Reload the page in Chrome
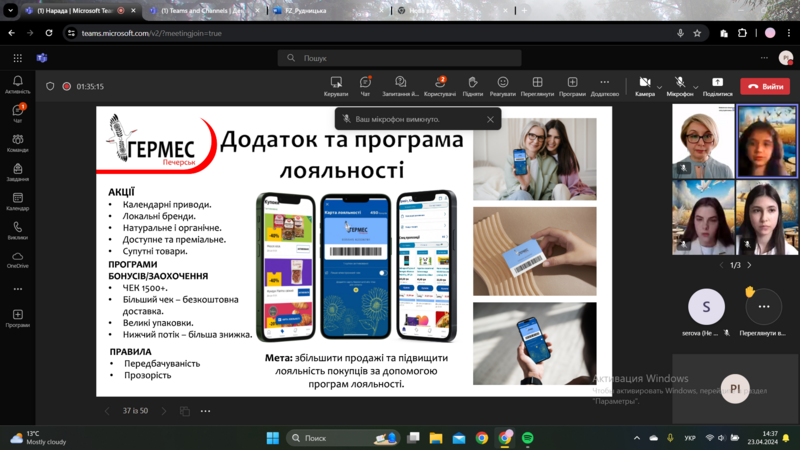Screen dimensions: 800x450 point(49,33)
